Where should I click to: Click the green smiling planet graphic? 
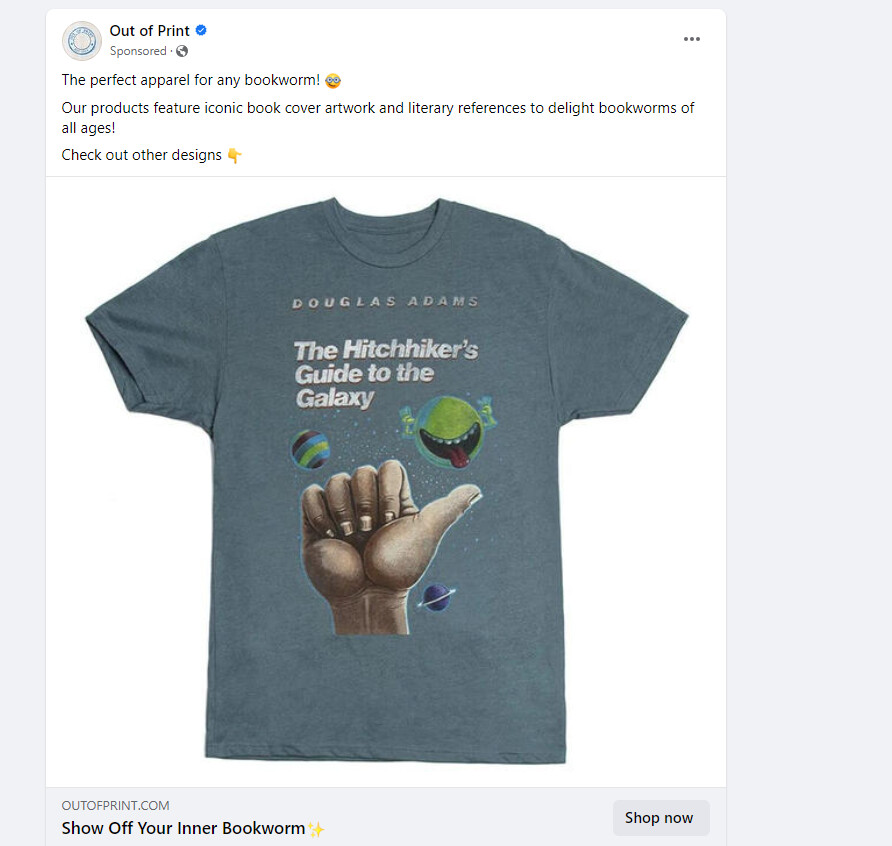(447, 432)
